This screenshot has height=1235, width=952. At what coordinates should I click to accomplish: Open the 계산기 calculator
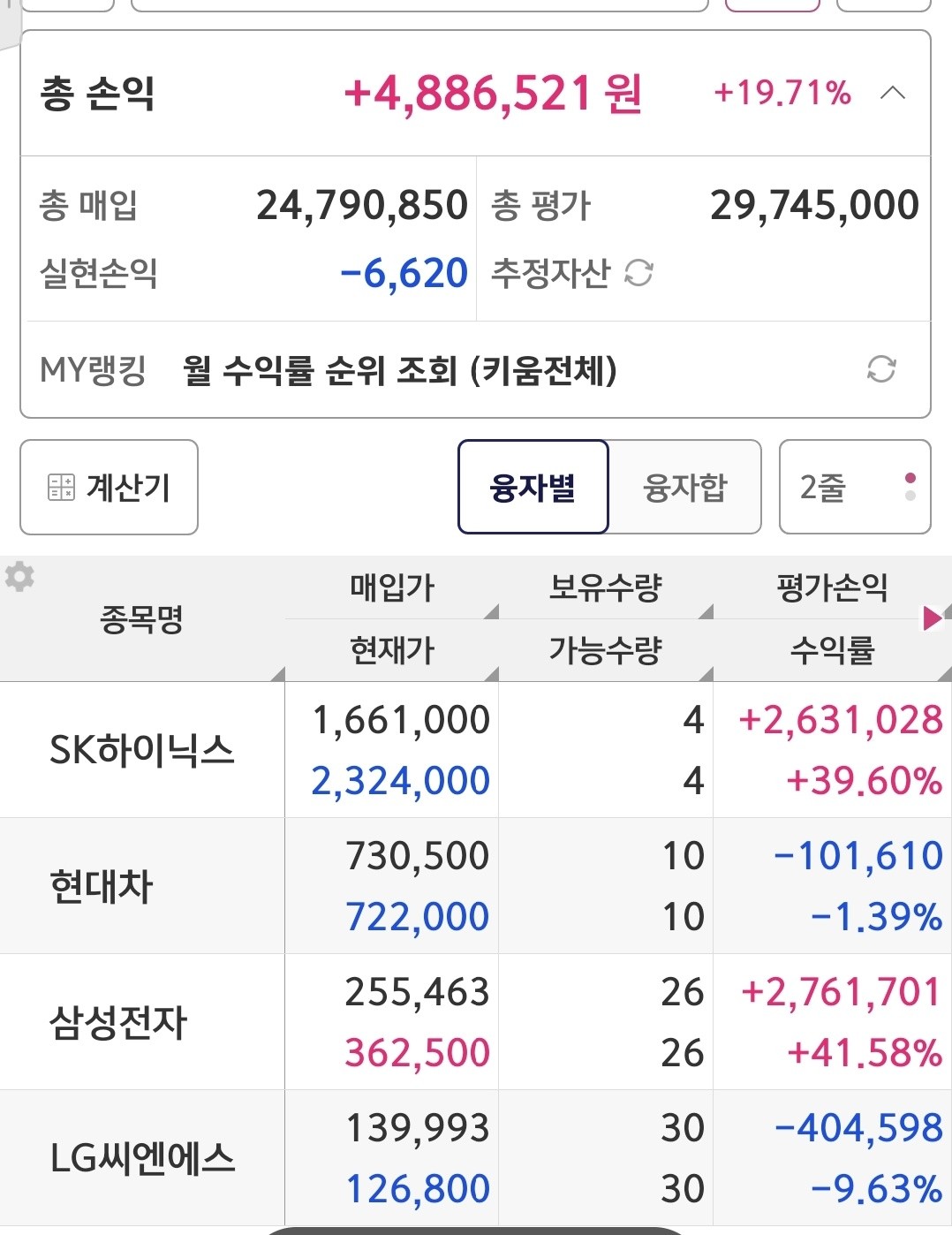tap(109, 487)
